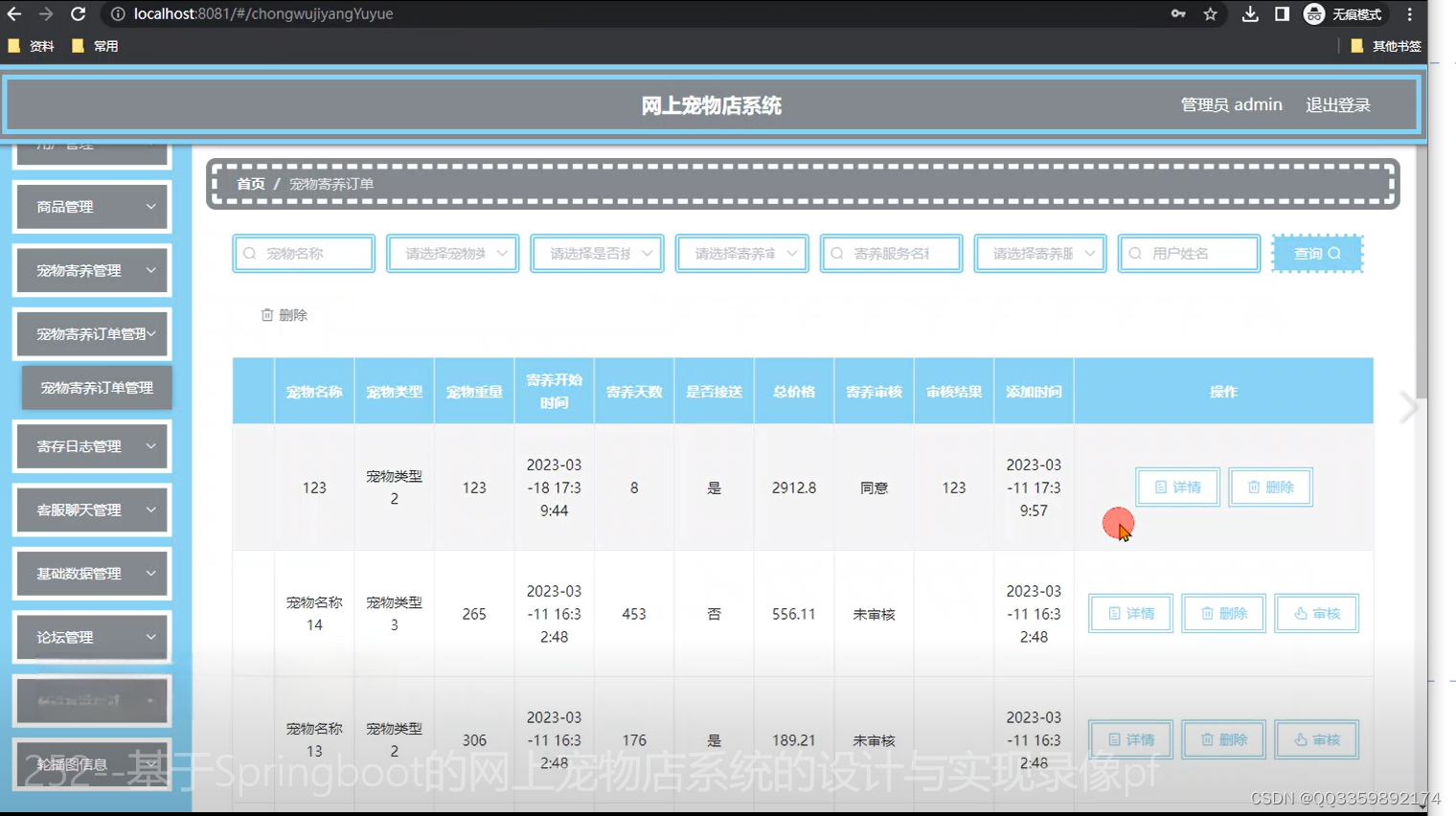Click total price cell 556.11
1456x816 pixels.
click(x=794, y=614)
